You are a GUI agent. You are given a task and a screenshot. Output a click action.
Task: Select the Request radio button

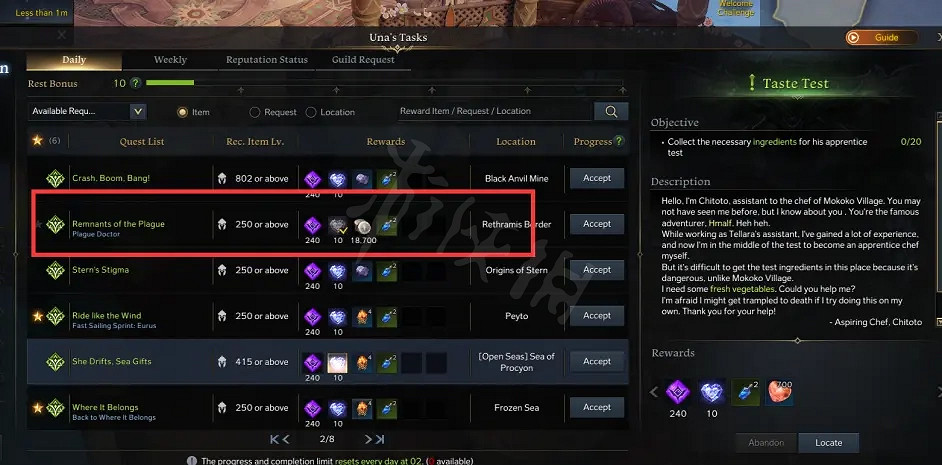point(254,112)
